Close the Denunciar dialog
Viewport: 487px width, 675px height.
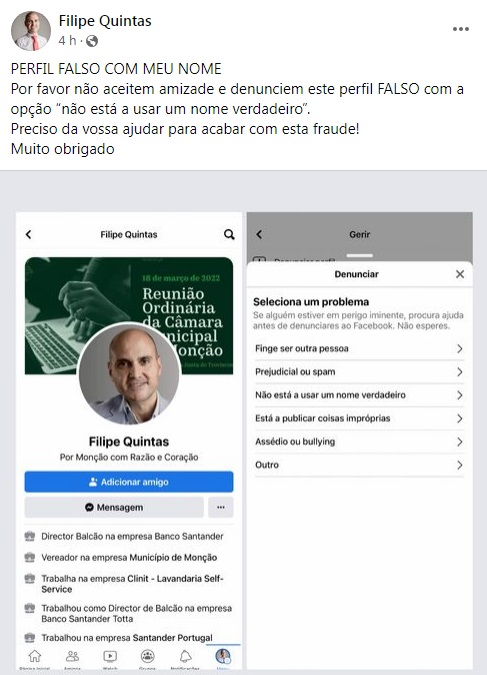pos(460,274)
